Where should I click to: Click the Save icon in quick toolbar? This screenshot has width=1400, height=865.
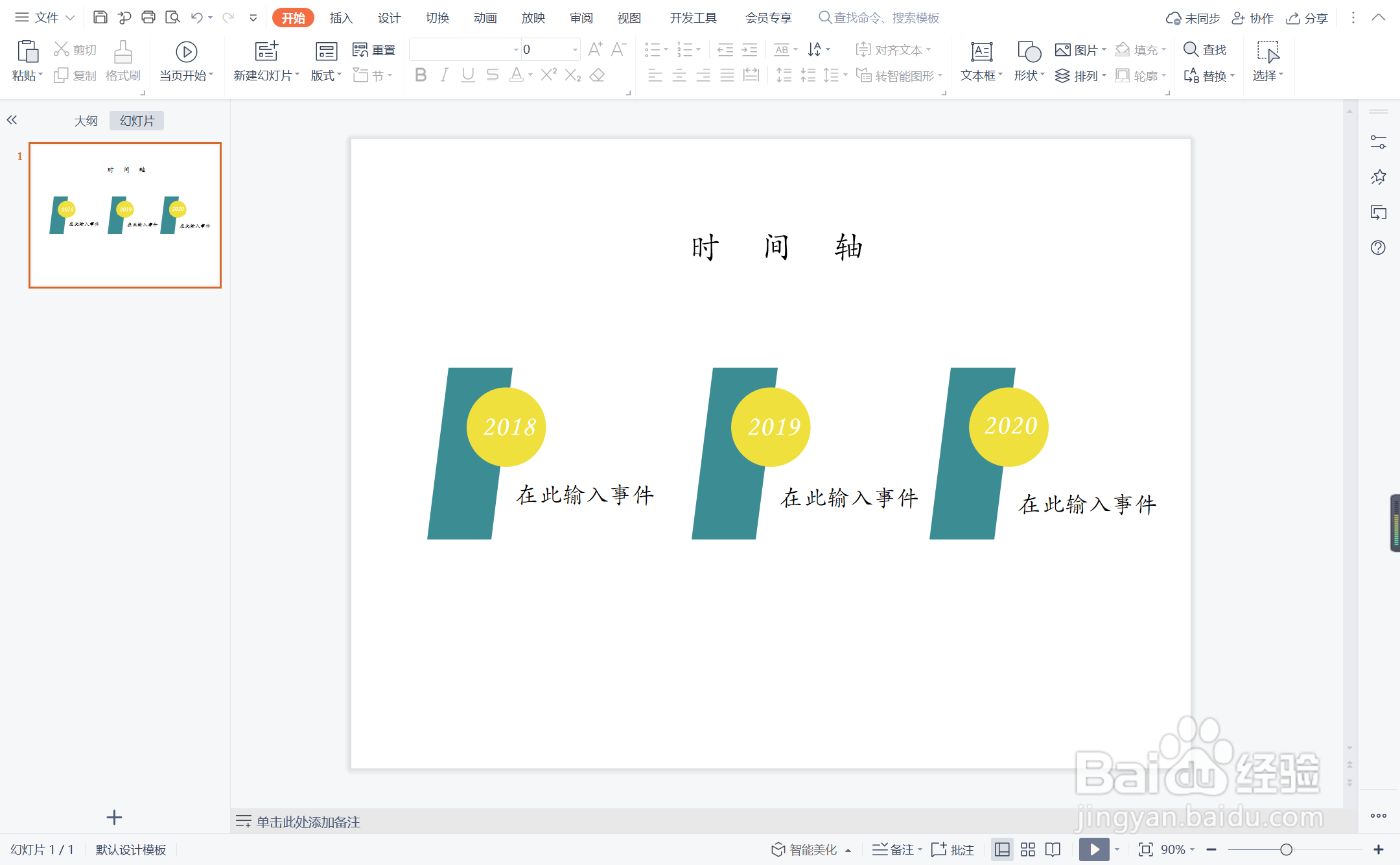tap(100, 18)
